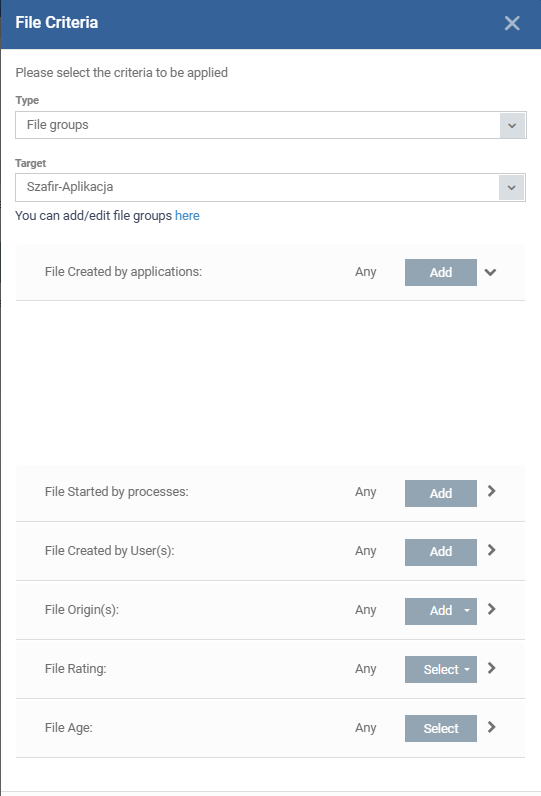
Task: Click the Target field arrow icon
Action: coord(512,188)
